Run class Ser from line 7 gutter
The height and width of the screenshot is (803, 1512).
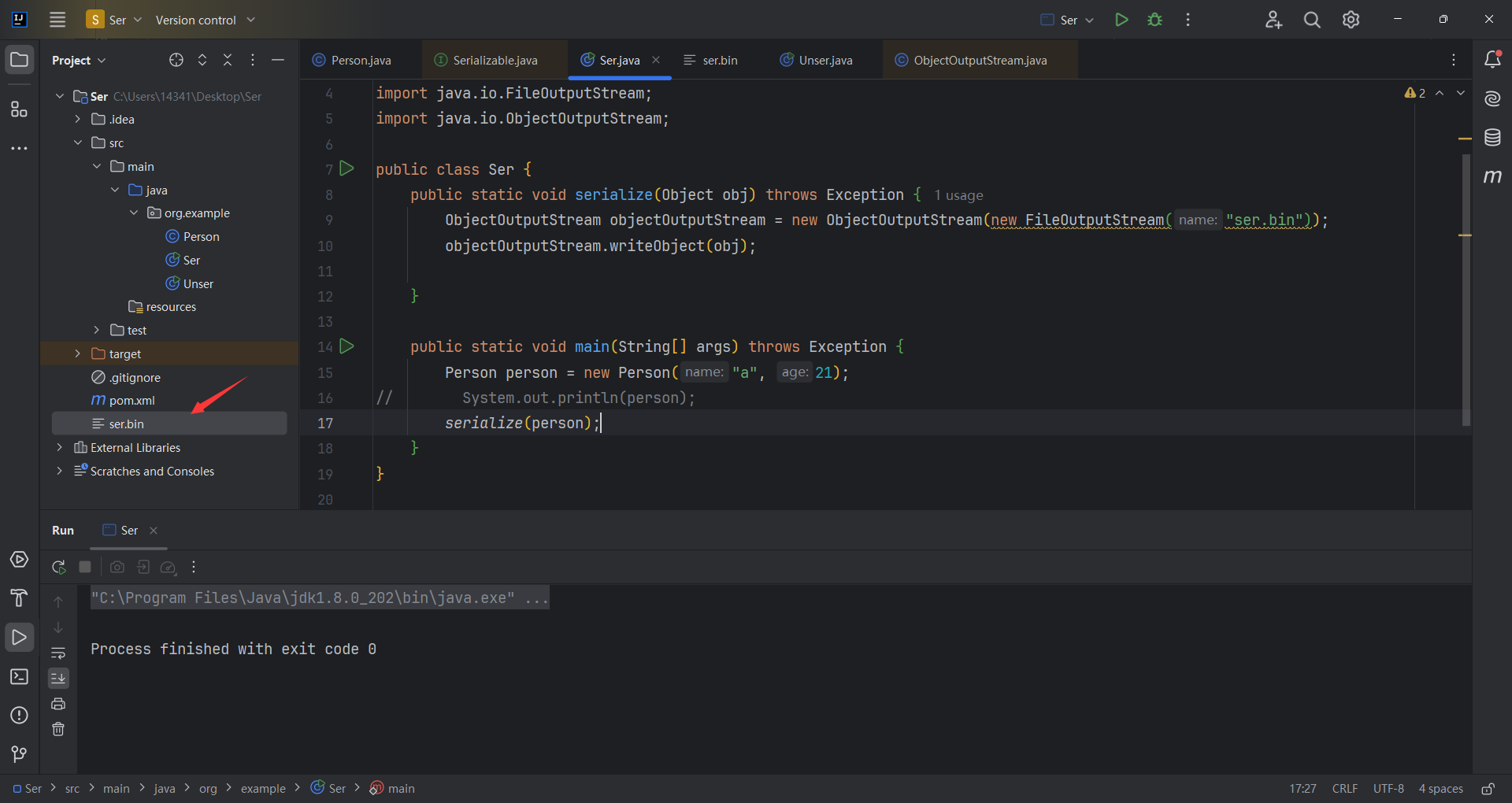click(346, 168)
